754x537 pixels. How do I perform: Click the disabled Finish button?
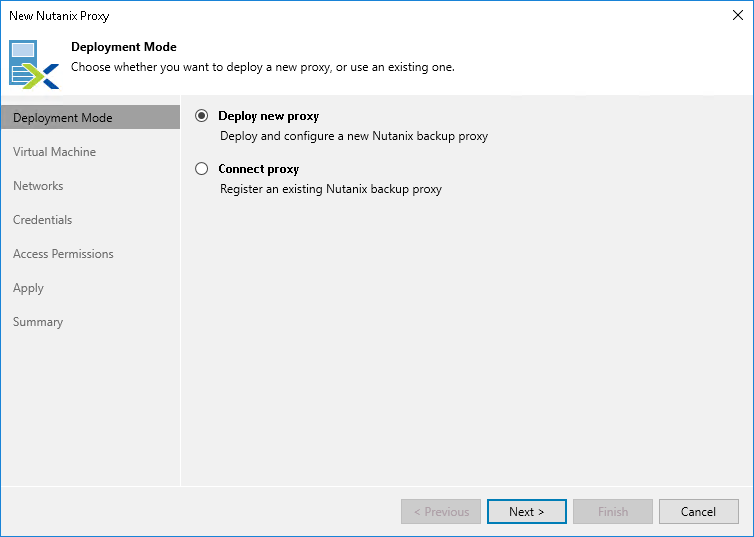tap(613, 512)
